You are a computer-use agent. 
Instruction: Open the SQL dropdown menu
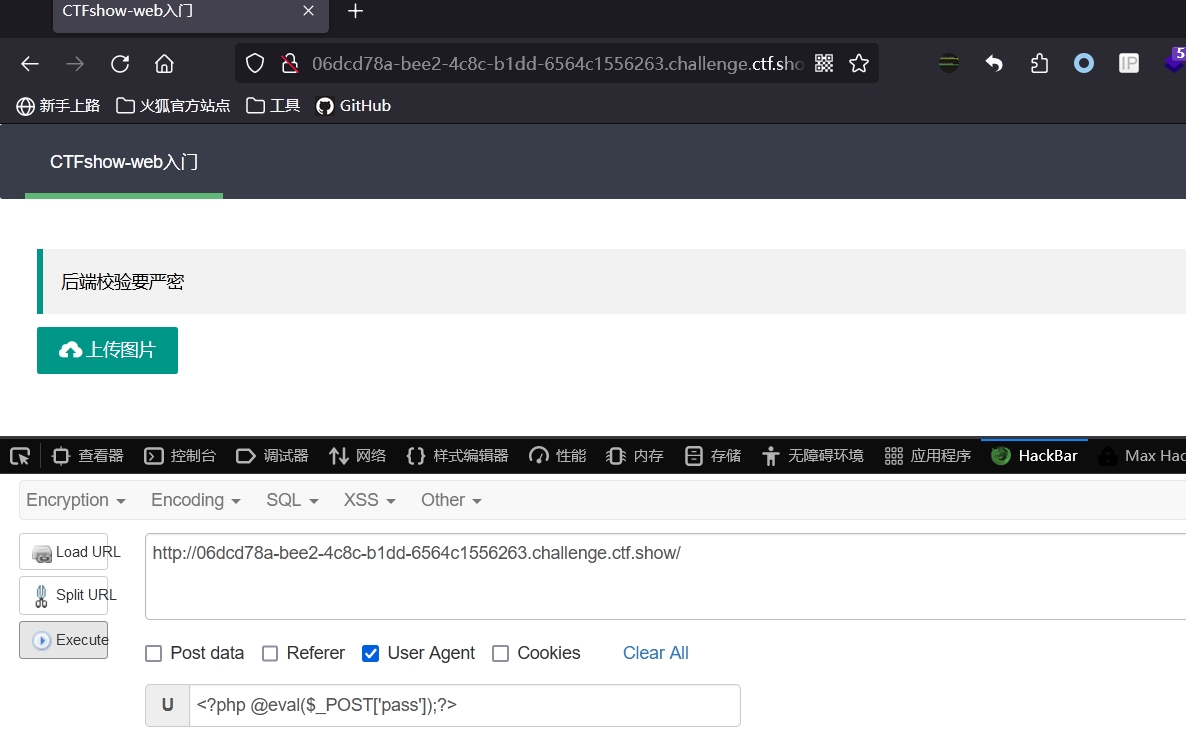(x=292, y=501)
